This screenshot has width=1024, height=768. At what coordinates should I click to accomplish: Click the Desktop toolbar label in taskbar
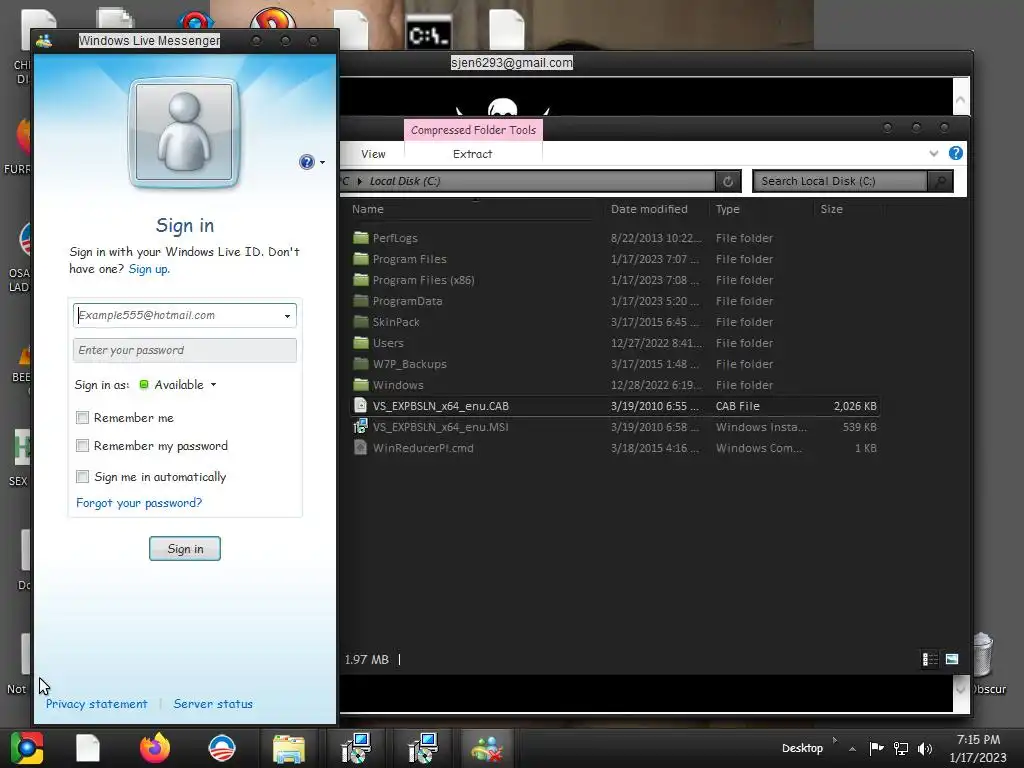802,748
